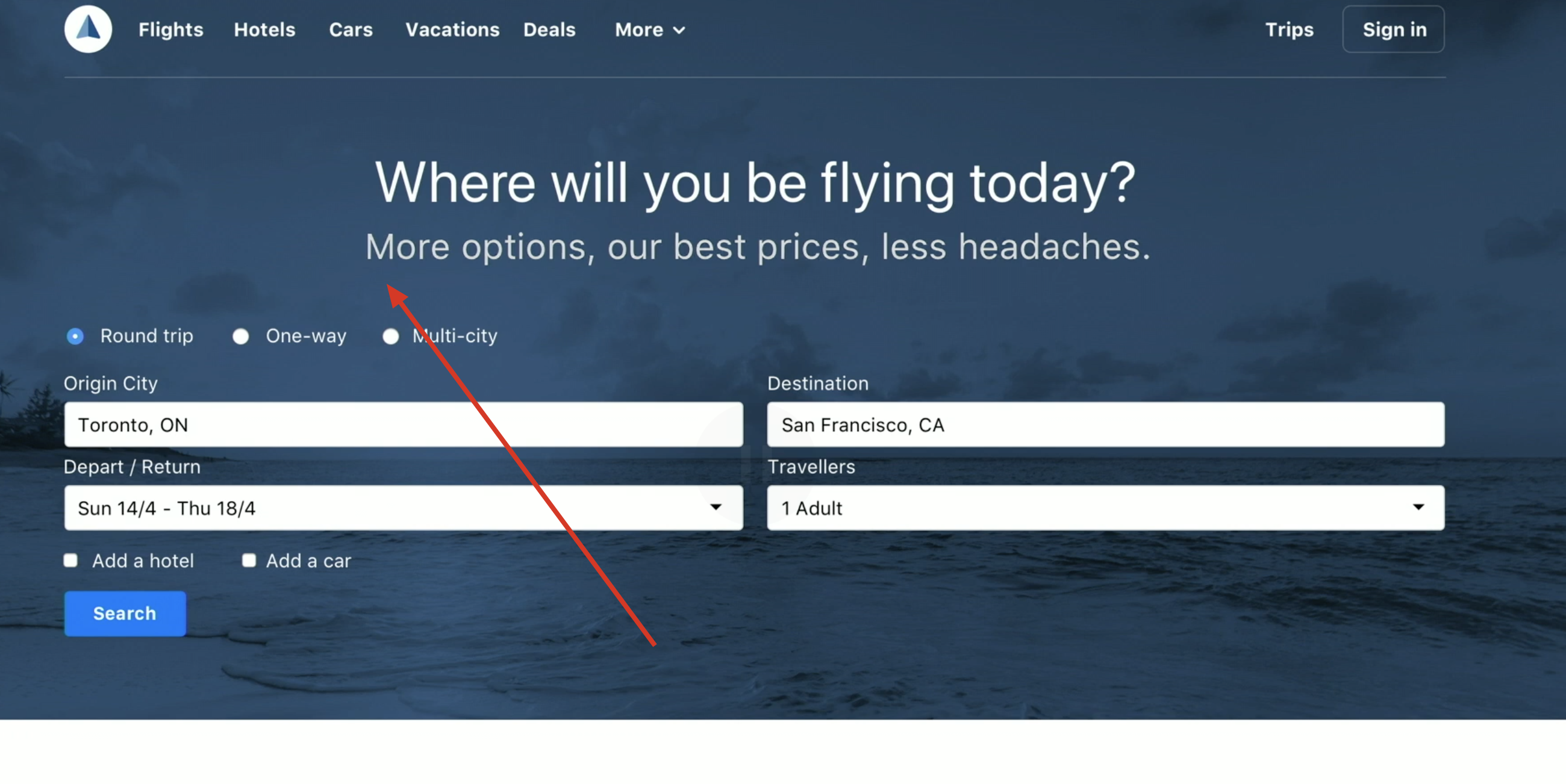This screenshot has width=1566, height=784.
Task: Choose the One-way radio option
Action: click(241, 336)
